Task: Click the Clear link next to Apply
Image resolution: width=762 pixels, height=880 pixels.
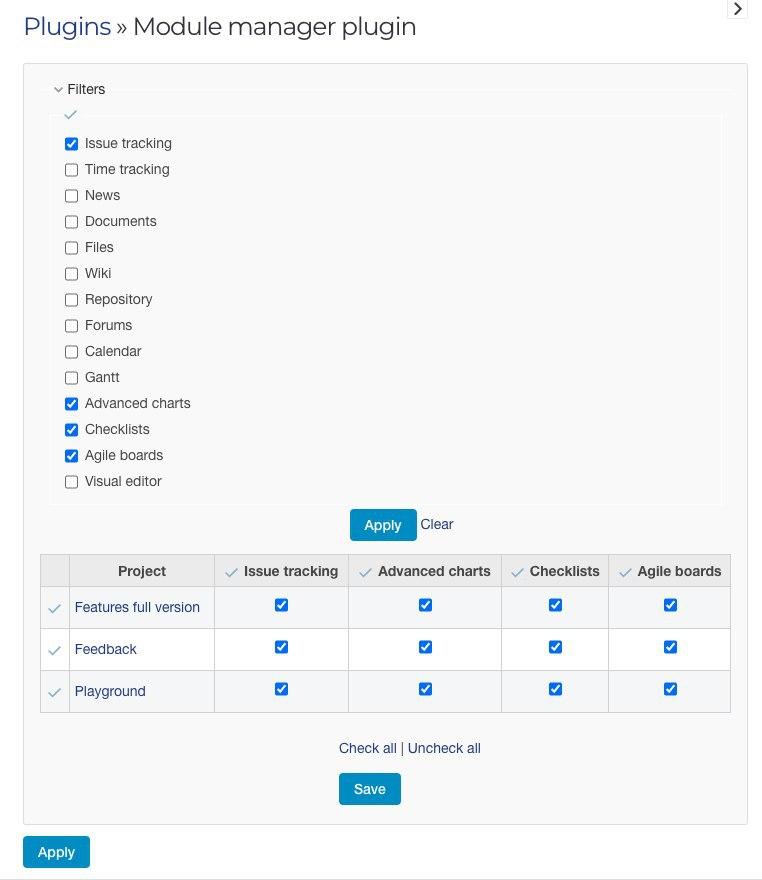Action: 437,524
